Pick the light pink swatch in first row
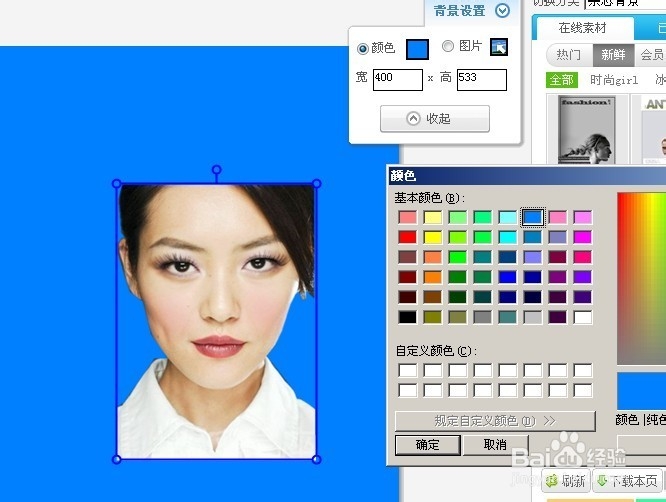Viewport: 666px width, 502px height. click(x=558, y=217)
